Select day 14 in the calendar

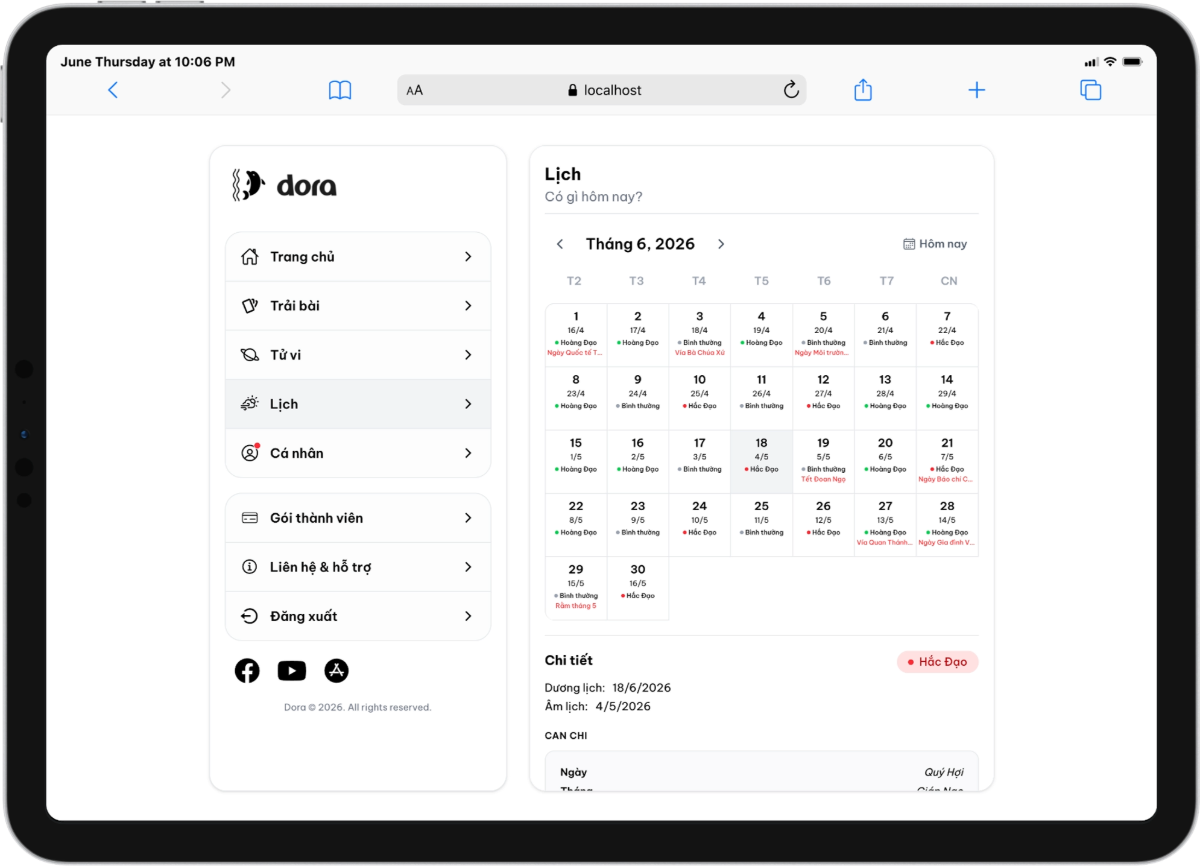click(x=947, y=398)
